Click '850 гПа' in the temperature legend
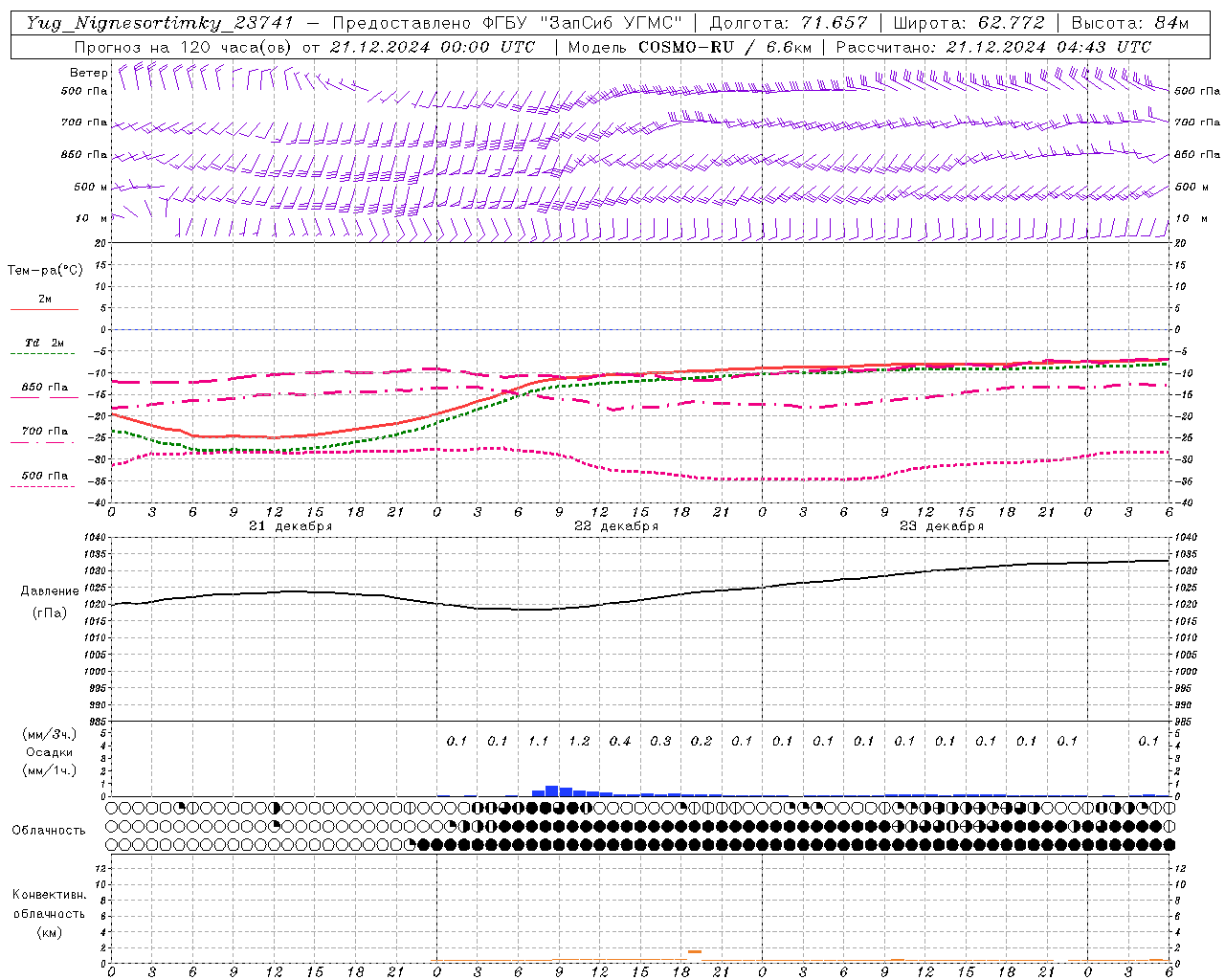The height and width of the screenshot is (980, 1225). point(45,388)
